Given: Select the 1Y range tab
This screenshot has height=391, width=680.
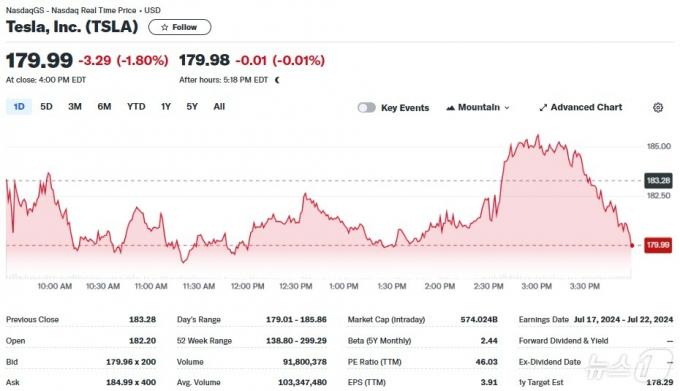Looking at the screenshot, I should pos(166,107).
